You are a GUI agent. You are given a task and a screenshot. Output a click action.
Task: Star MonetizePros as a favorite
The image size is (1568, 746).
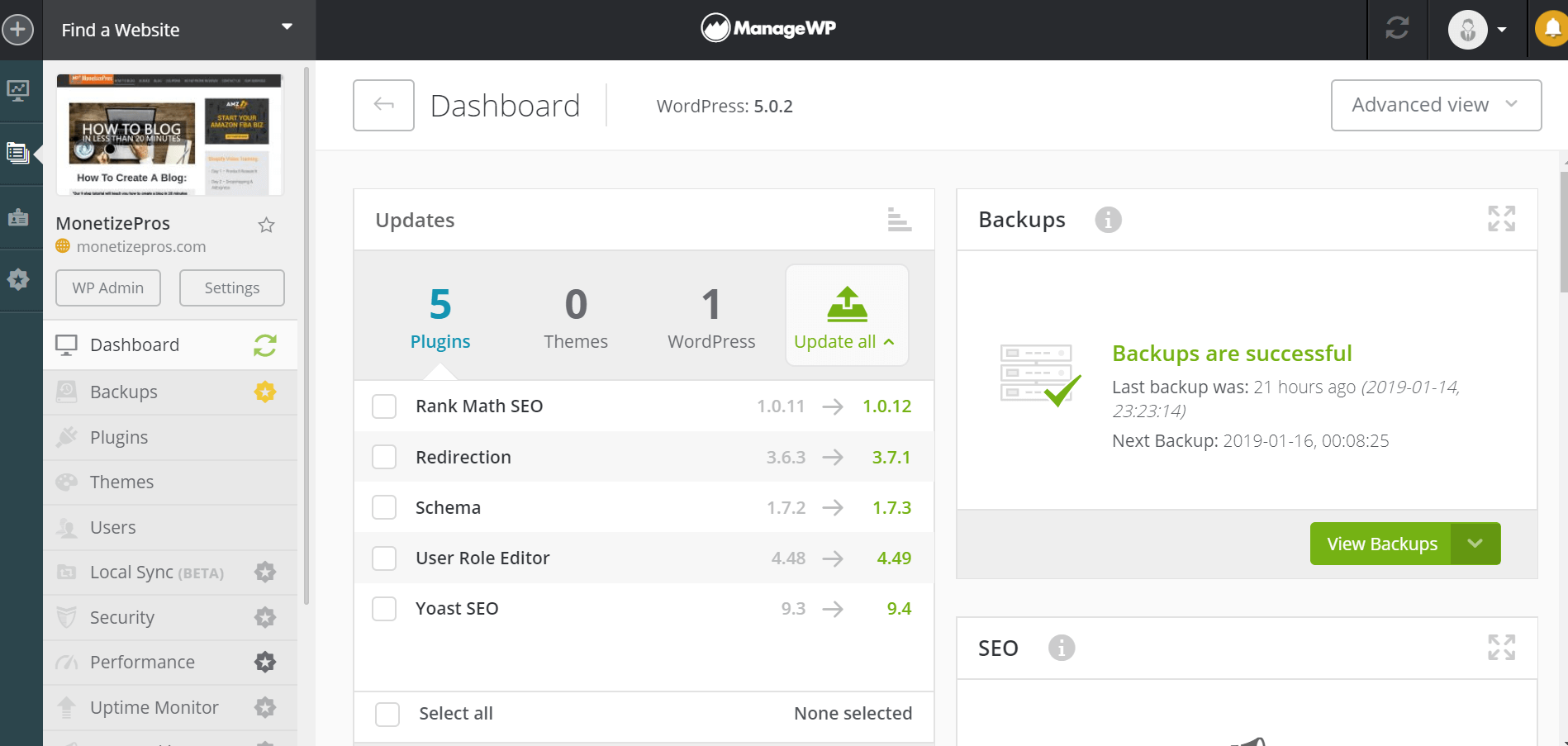[x=265, y=224]
